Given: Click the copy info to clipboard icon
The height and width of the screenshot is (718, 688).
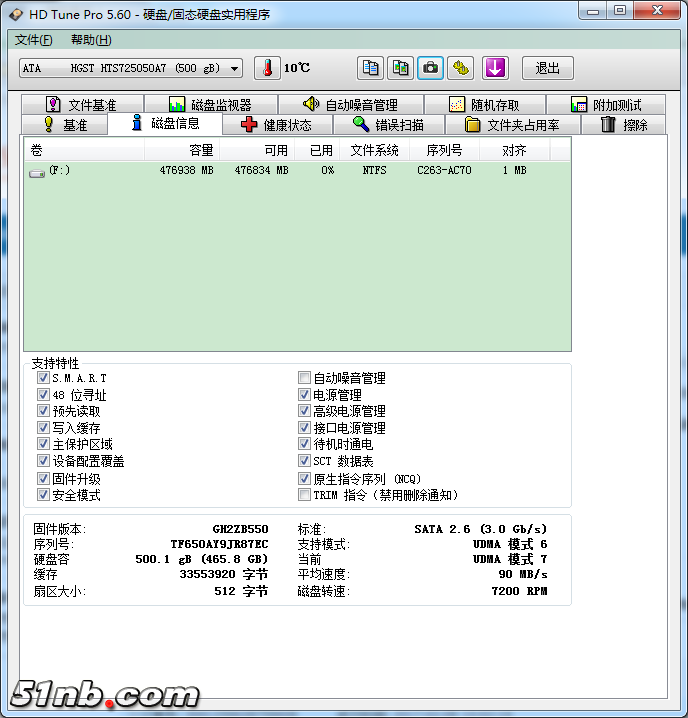Looking at the screenshot, I should click(x=371, y=68).
